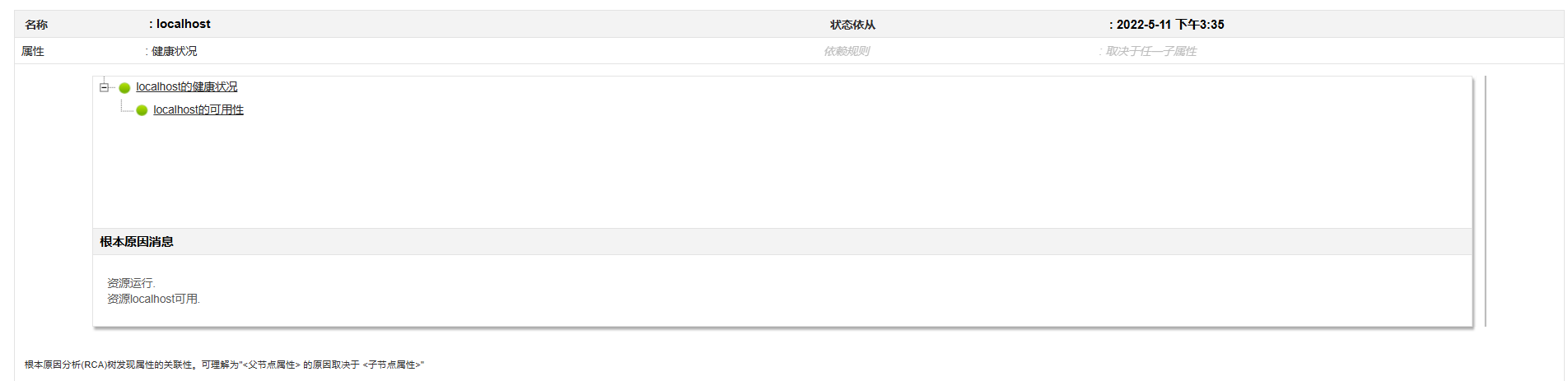Open the localhost的可用性 link
This screenshot has width=1568, height=381.
point(198,110)
